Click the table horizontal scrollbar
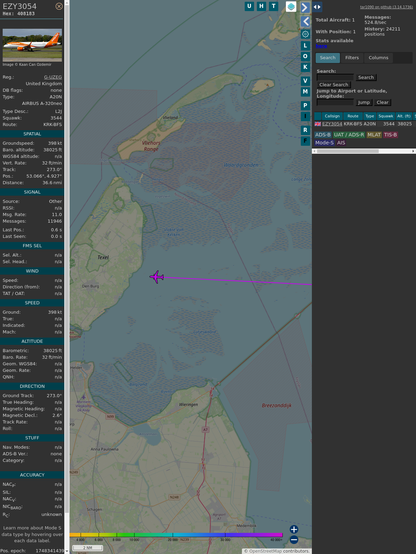Viewport: 416px width, 554px height. pyautogui.click(x=364, y=151)
